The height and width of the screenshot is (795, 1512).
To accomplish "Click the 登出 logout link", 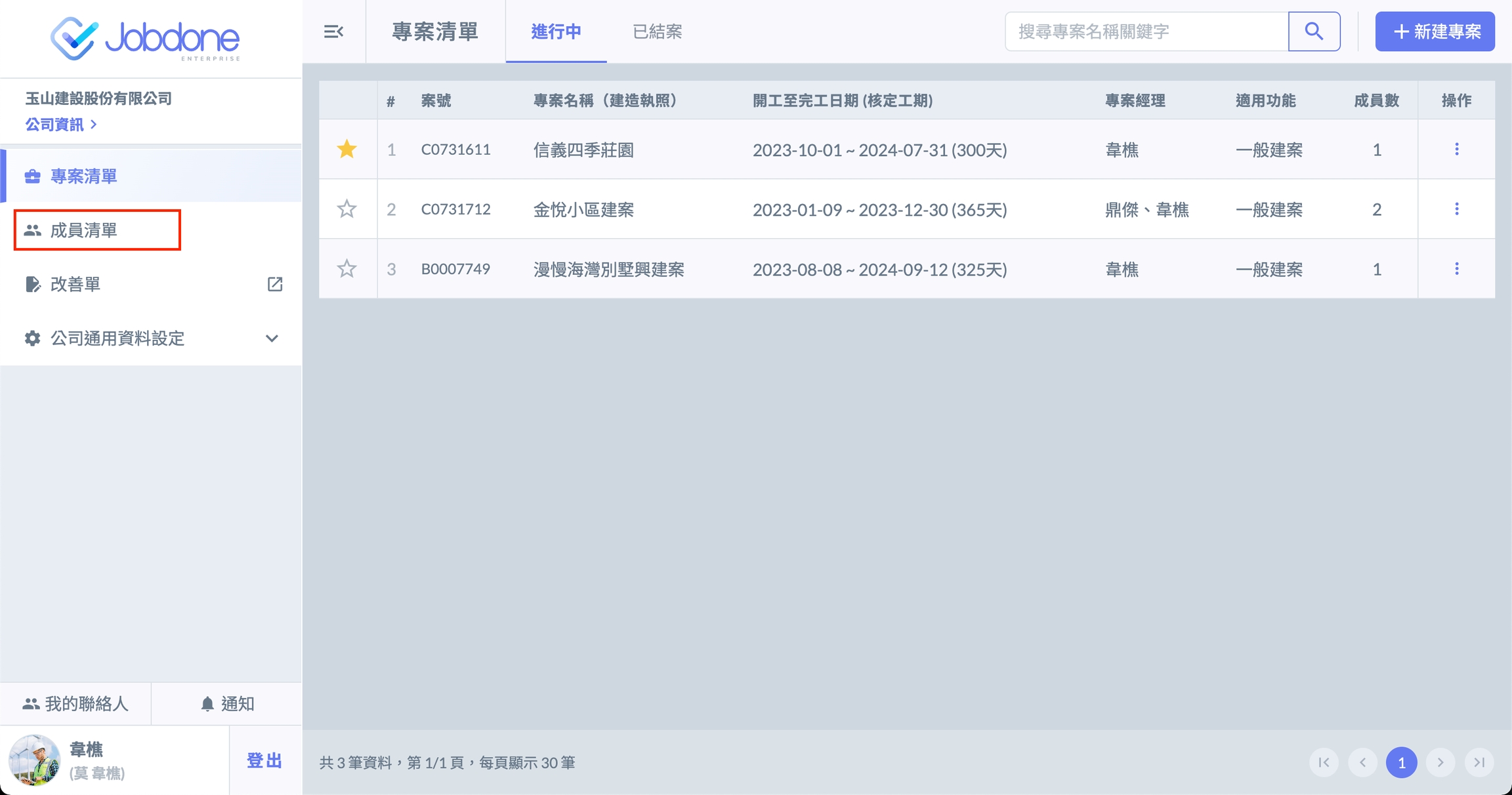I will click(264, 761).
